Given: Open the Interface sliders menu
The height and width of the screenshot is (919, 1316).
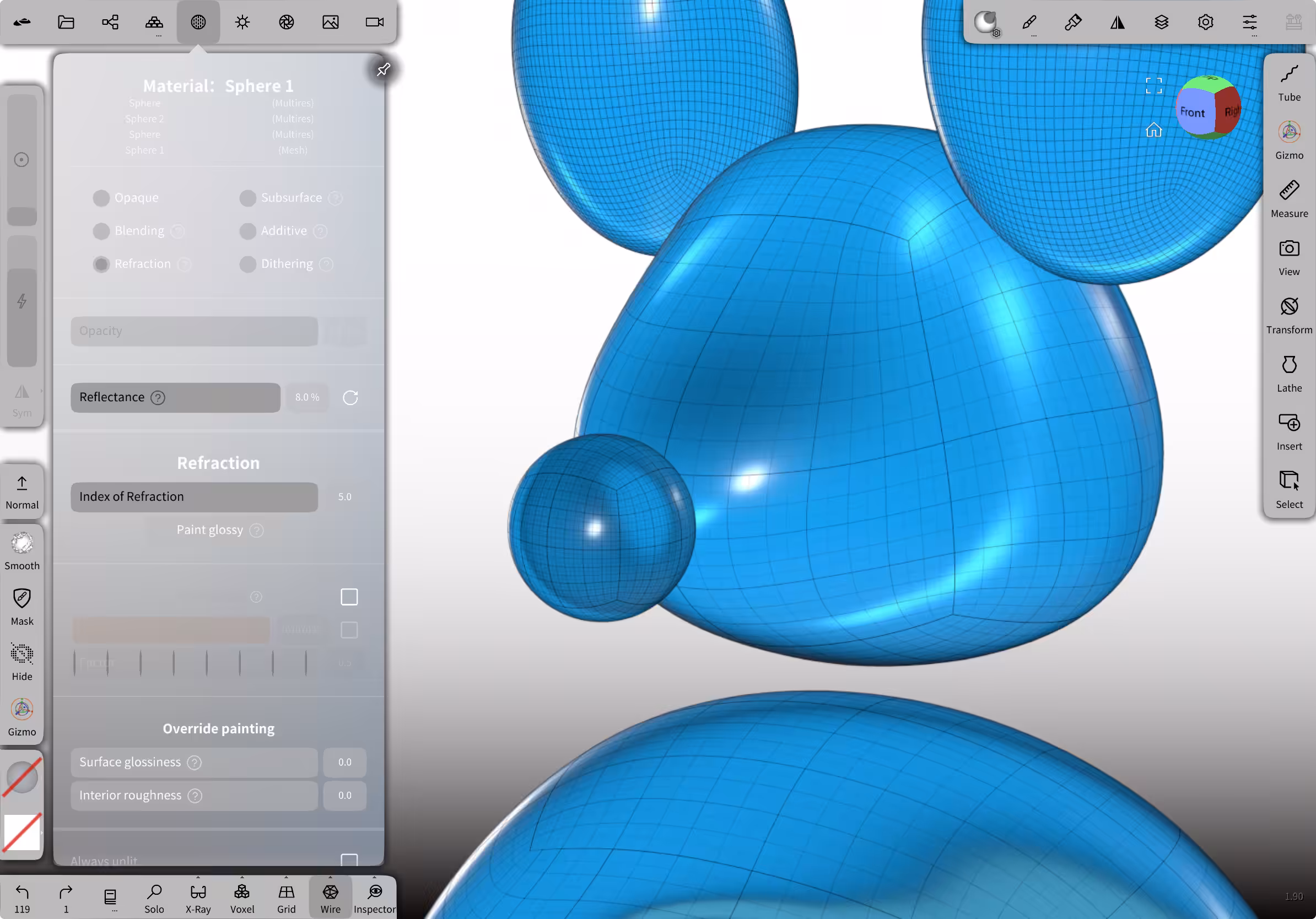Looking at the screenshot, I should tap(1250, 22).
